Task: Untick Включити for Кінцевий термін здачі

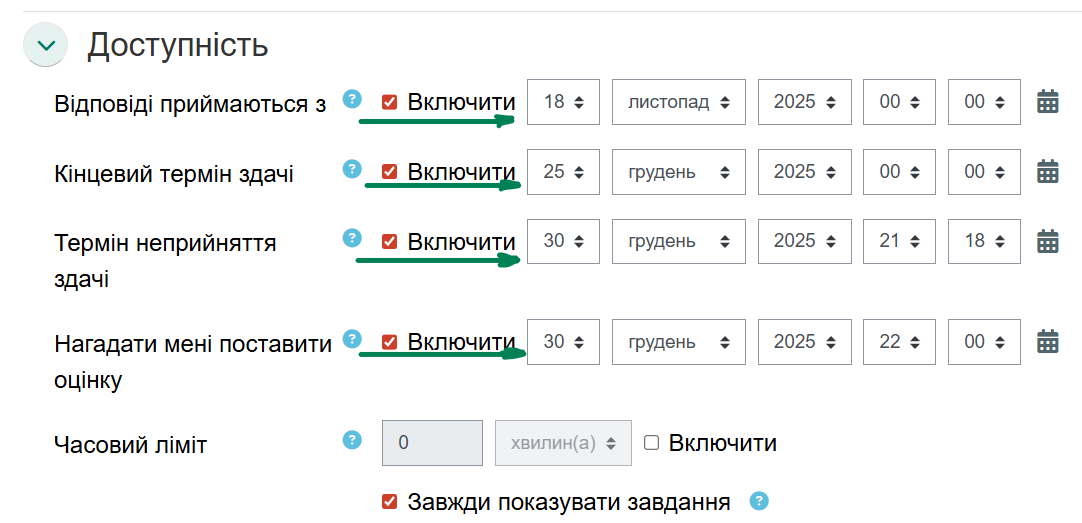Action: (390, 172)
